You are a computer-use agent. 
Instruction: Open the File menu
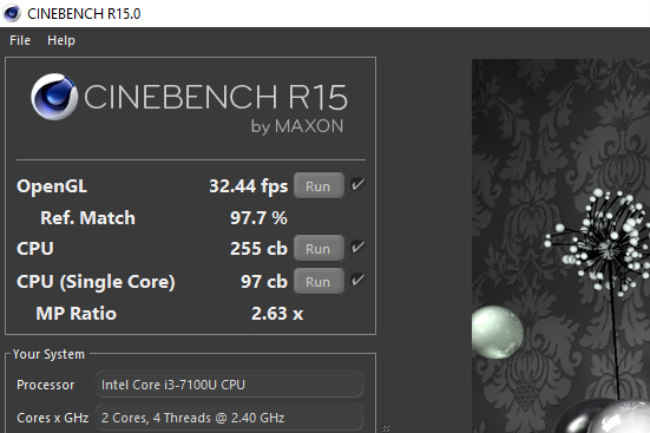pos(20,40)
